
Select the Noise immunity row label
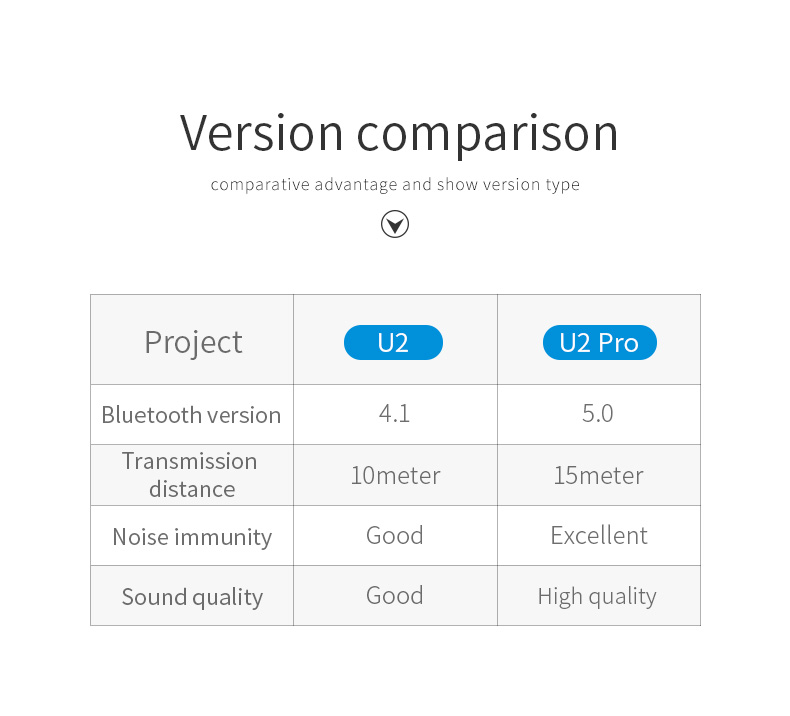tap(192, 536)
